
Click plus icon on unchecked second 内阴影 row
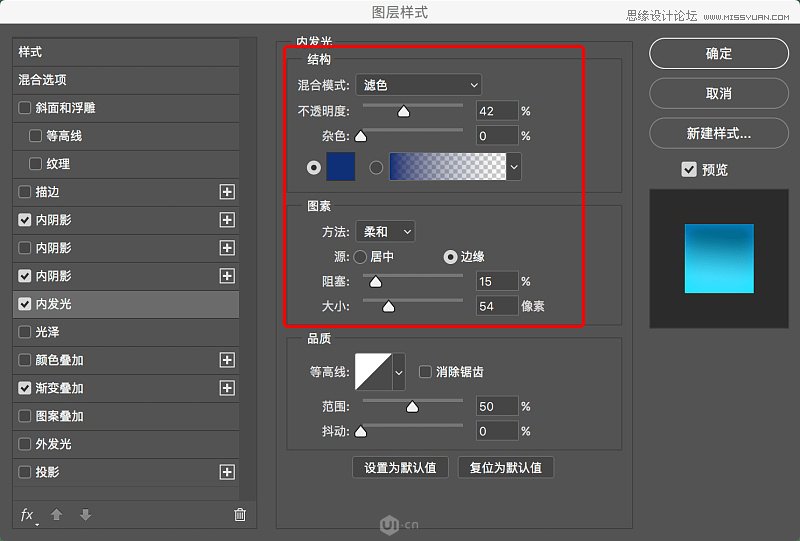point(227,248)
